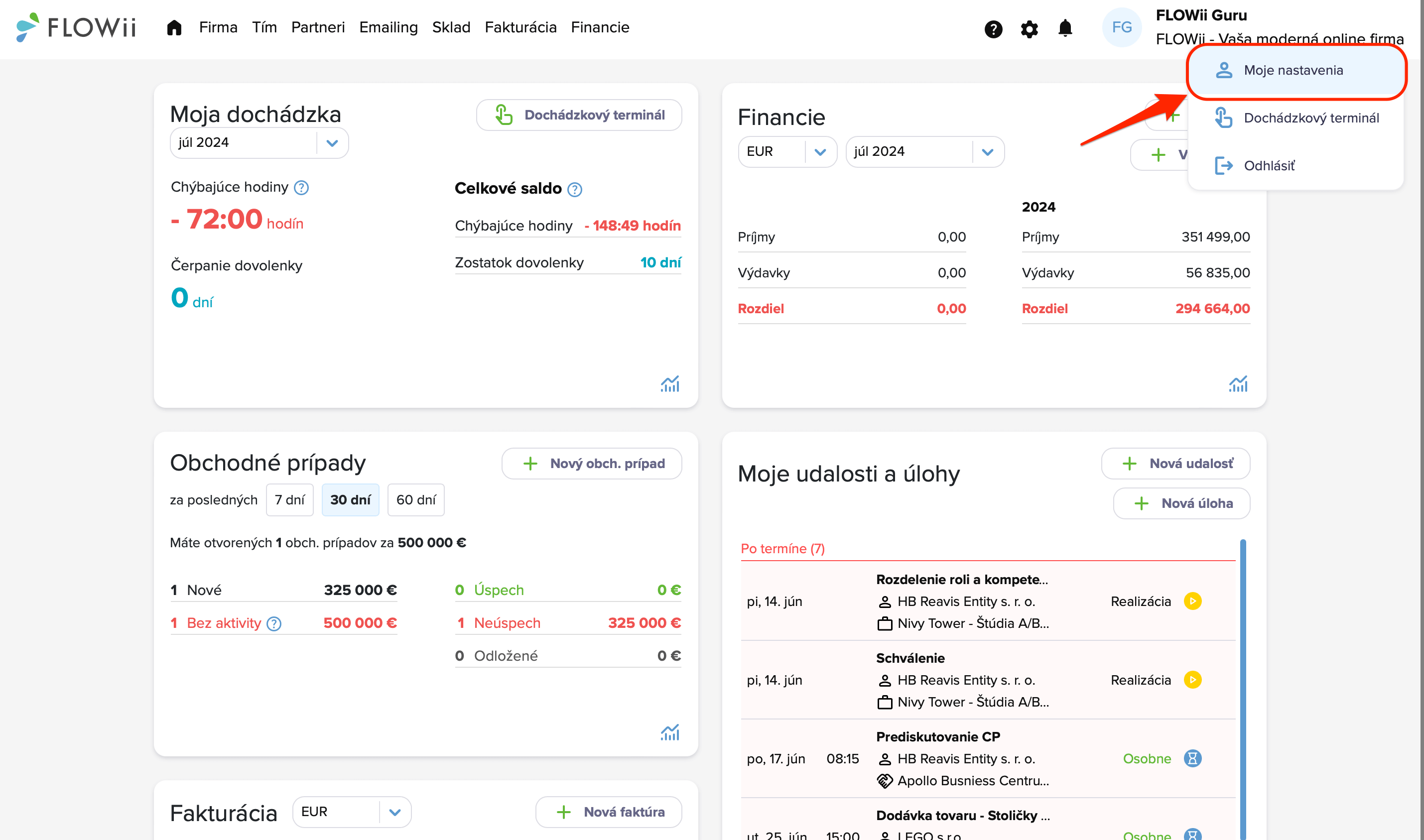Open the Financie top menu
Screen dimensions: 1424x840
(600, 27)
